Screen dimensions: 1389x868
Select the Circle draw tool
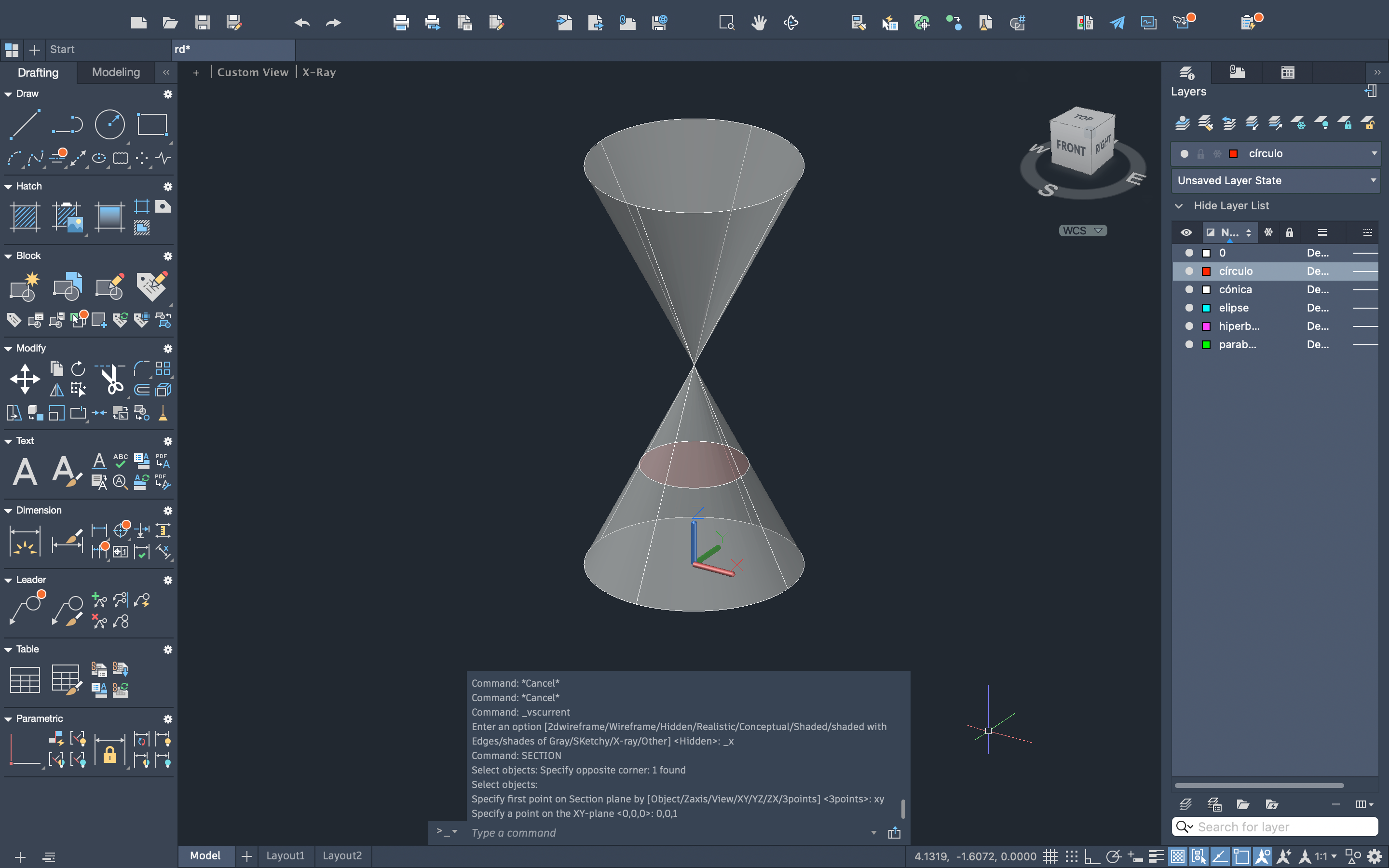tap(109, 124)
